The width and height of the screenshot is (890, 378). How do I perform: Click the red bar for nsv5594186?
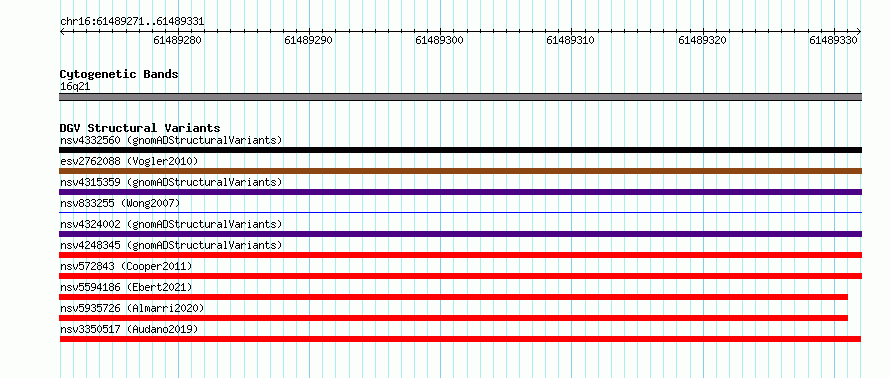pos(454,297)
